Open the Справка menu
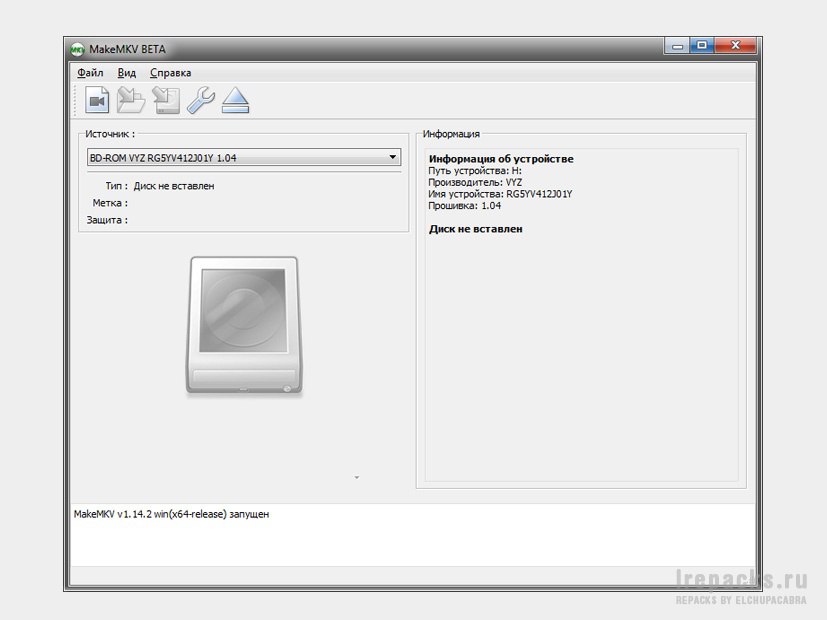The width and height of the screenshot is (827, 620). 170,73
